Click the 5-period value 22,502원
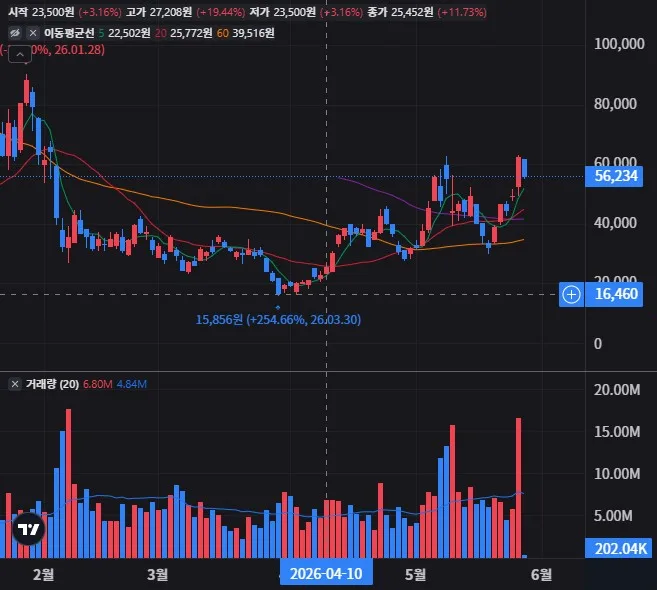Viewport: 657px width, 590px height. tap(129, 33)
